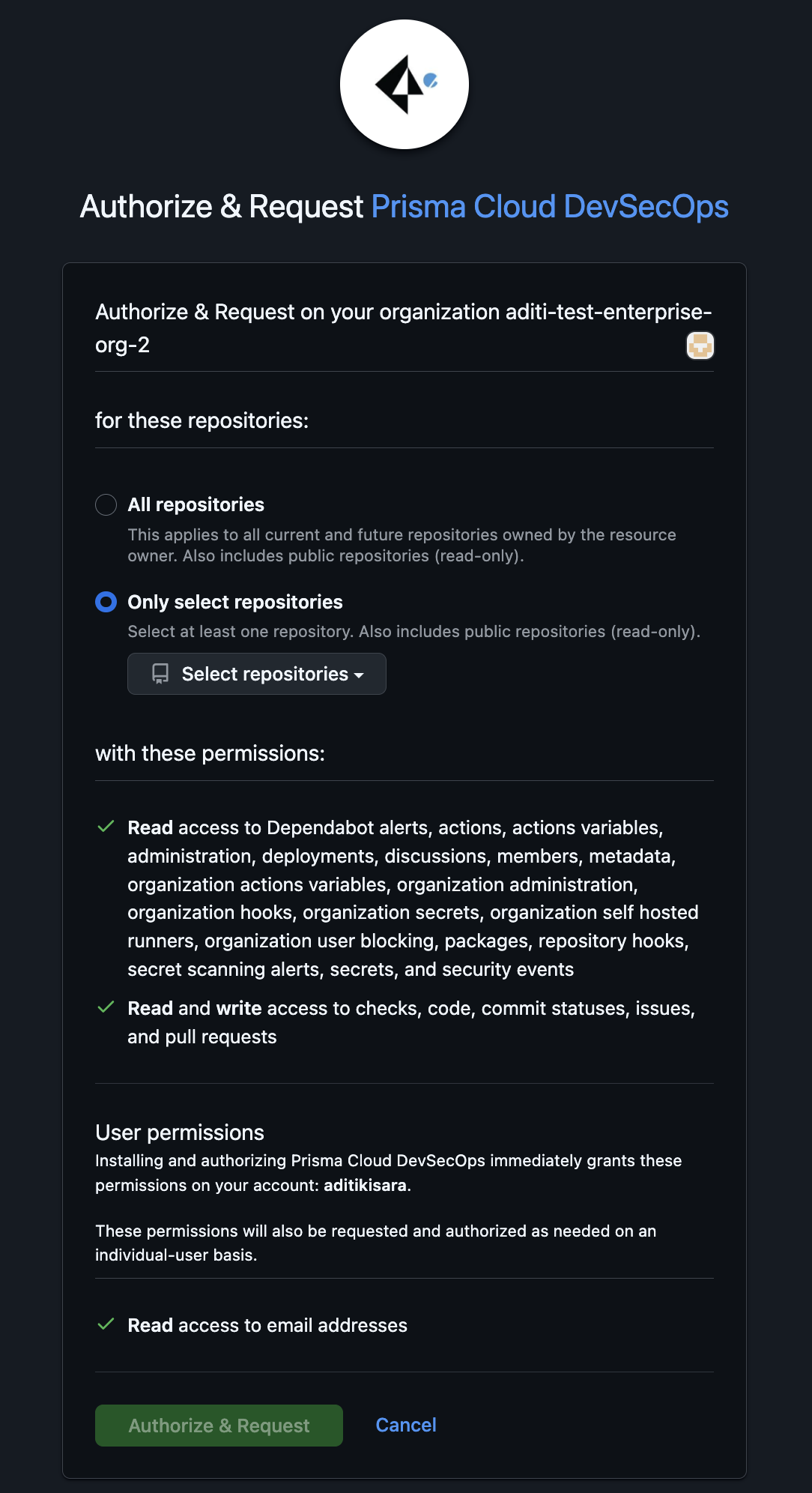Click the "All repositories" label text
The image size is (812, 1493).
pyautogui.click(x=196, y=505)
